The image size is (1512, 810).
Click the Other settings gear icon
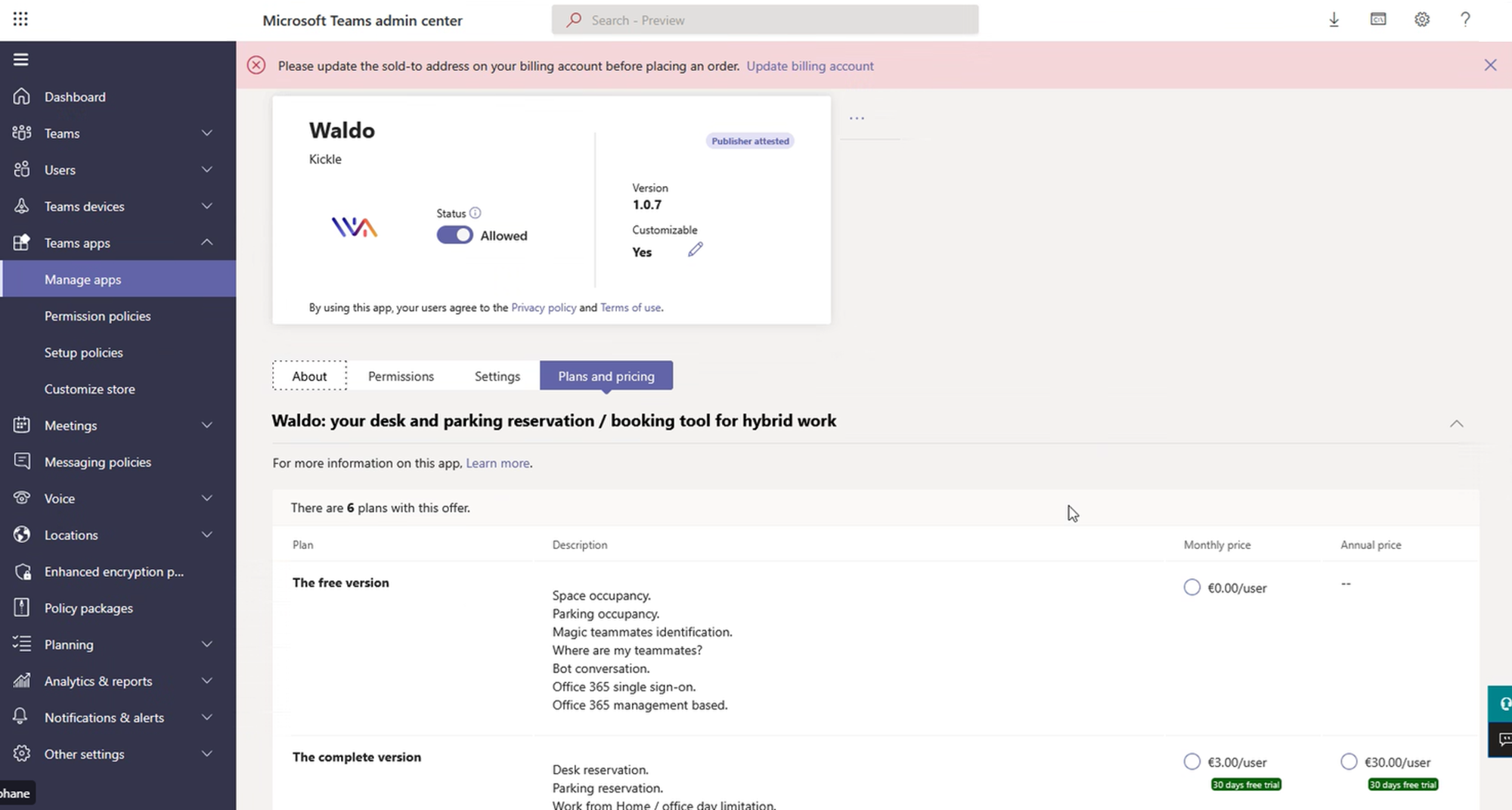(x=21, y=753)
